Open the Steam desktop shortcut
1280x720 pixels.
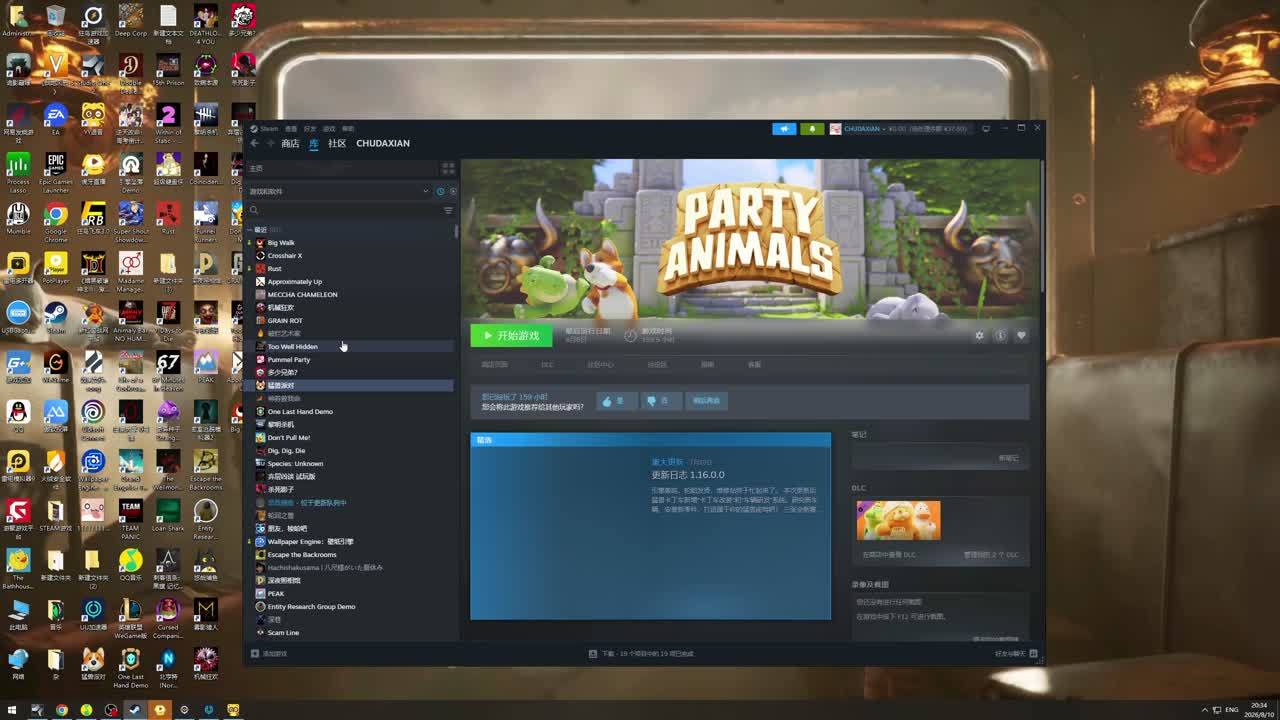coord(56,318)
